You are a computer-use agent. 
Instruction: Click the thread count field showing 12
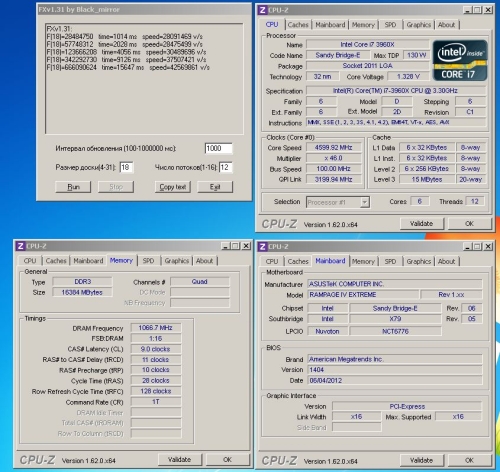[x=226, y=167]
